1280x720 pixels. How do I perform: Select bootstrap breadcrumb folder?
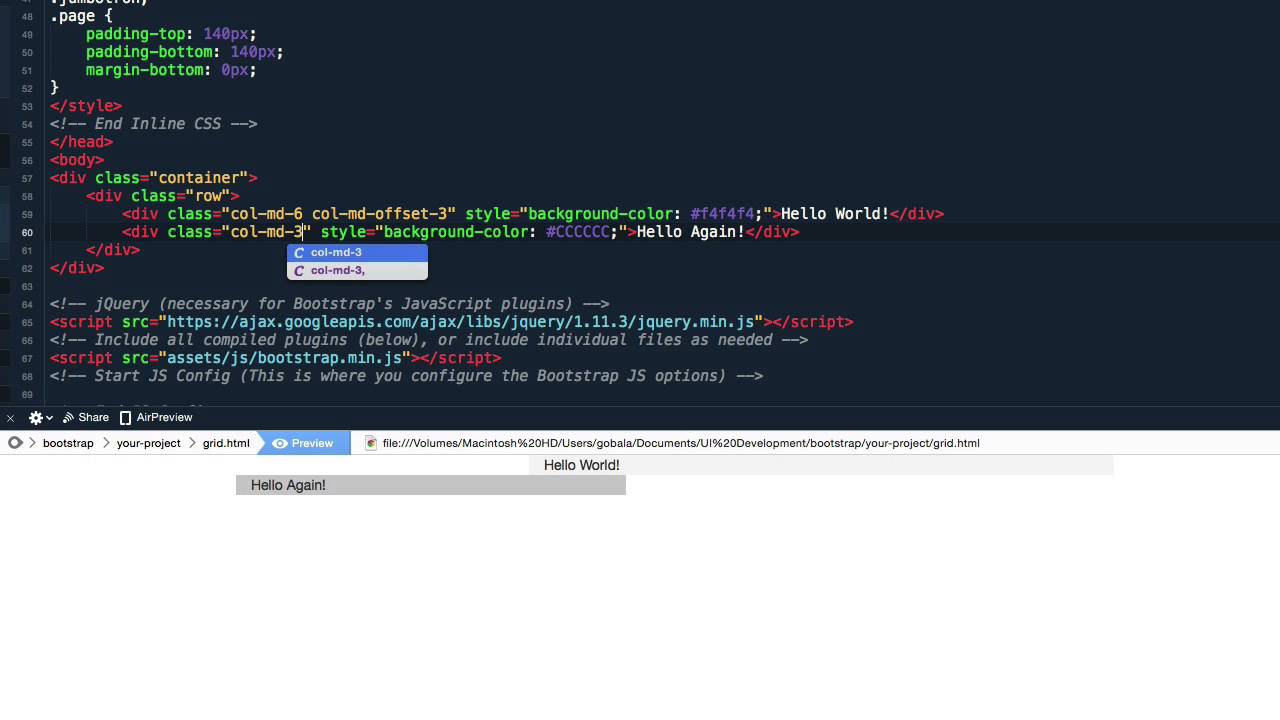click(68, 443)
